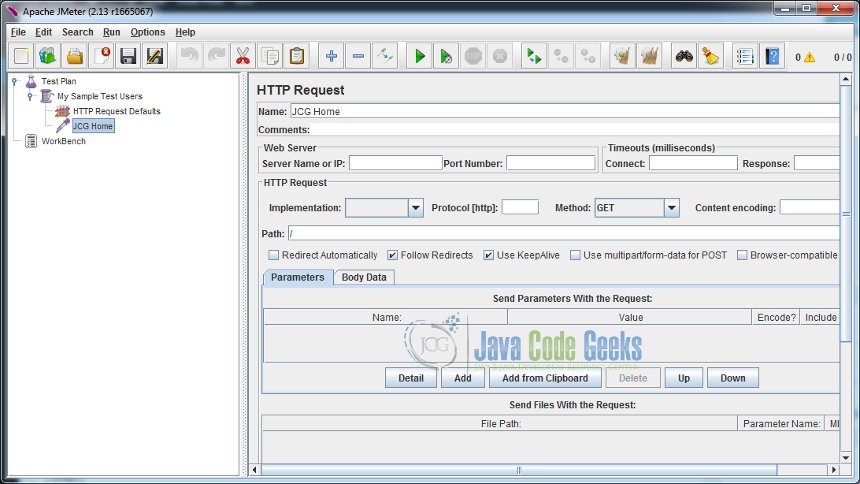860x484 pixels.
Task: Click the Close test plan icon
Action: [101, 56]
